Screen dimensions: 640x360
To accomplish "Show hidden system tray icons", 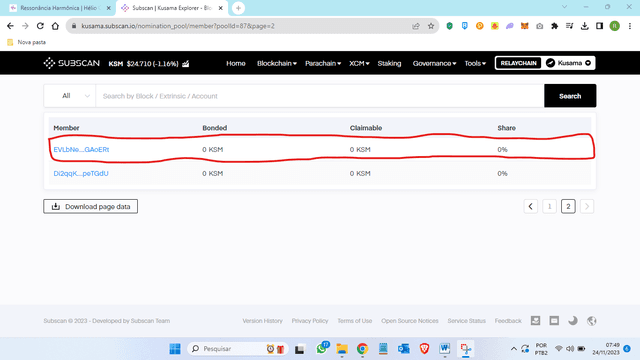I will pos(513,349).
